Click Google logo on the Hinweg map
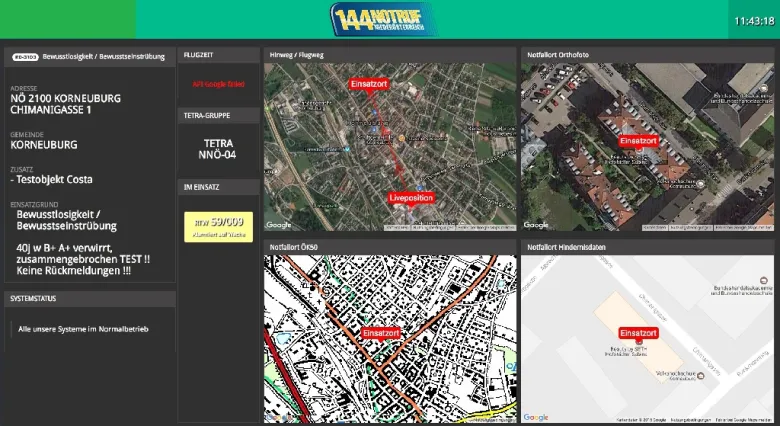Image resolution: width=780 pixels, height=426 pixels. click(279, 225)
